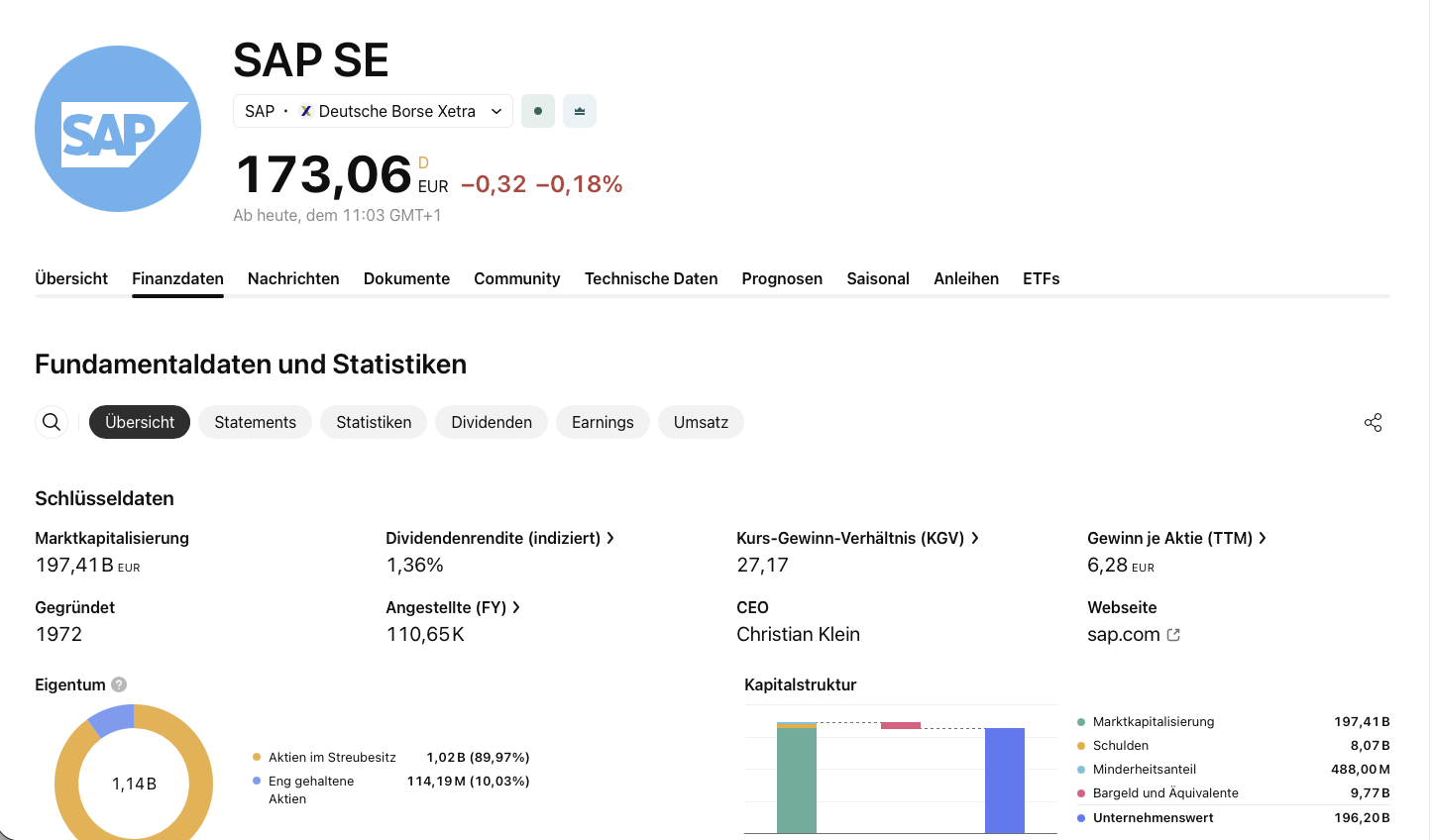This screenshot has height=840, width=1432.
Task: Toggle the Dividenden filter pill
Action: [491, 422]
